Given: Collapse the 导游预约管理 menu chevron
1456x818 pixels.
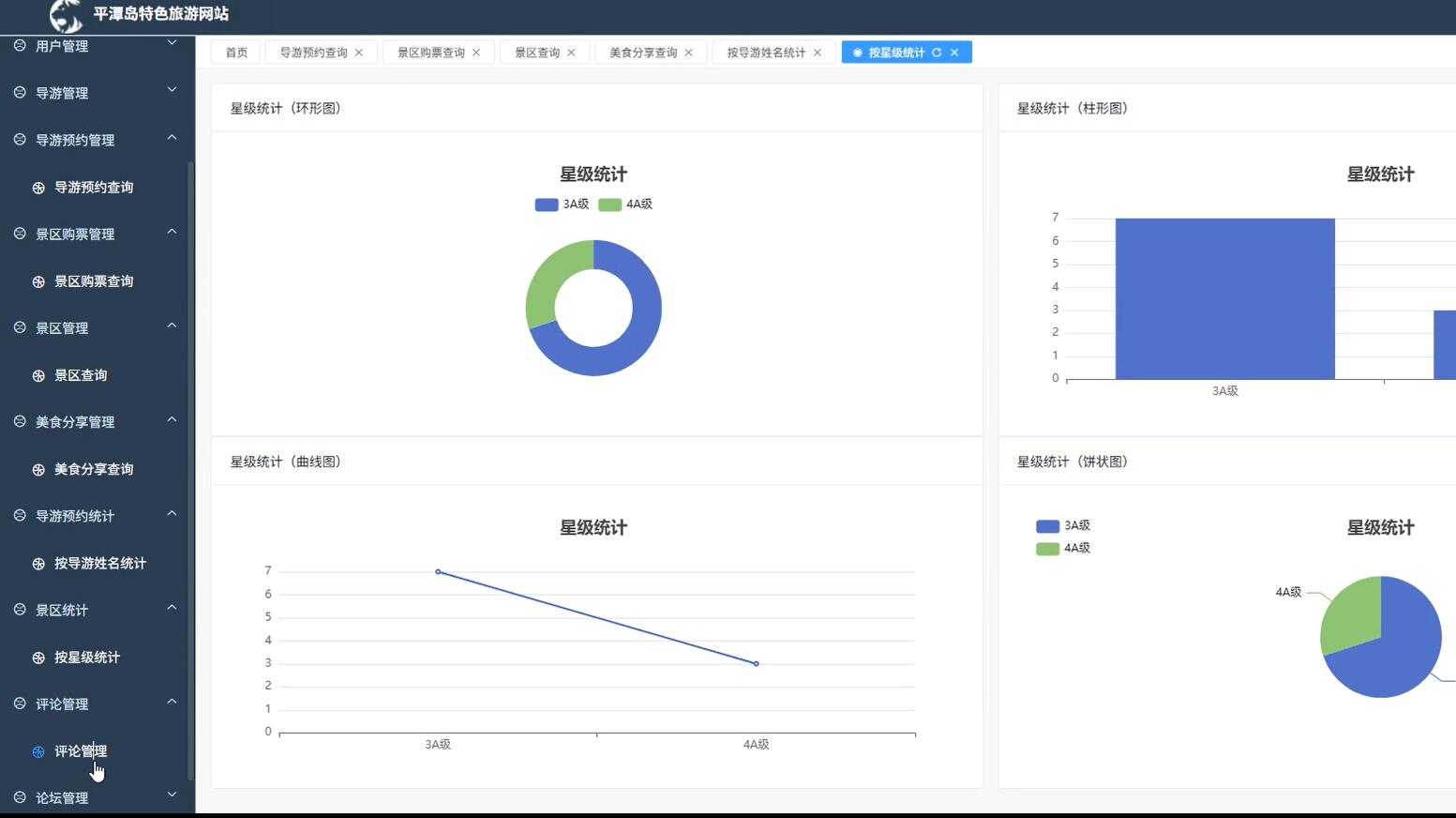Looking at the screenshot, I should (x=172, y=138).
